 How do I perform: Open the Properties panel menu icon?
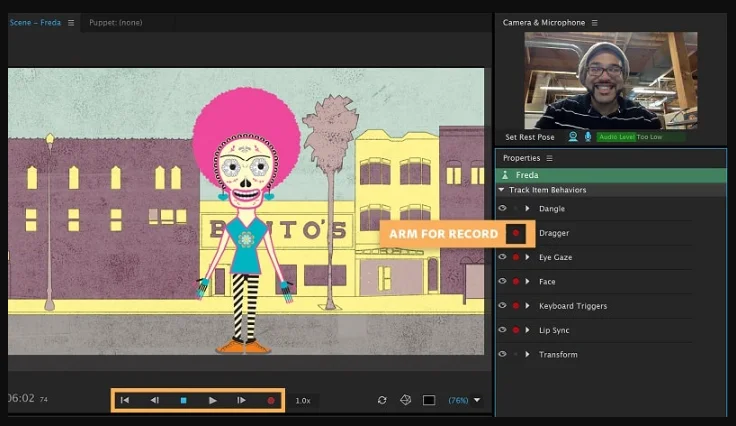tap(550, 158)
